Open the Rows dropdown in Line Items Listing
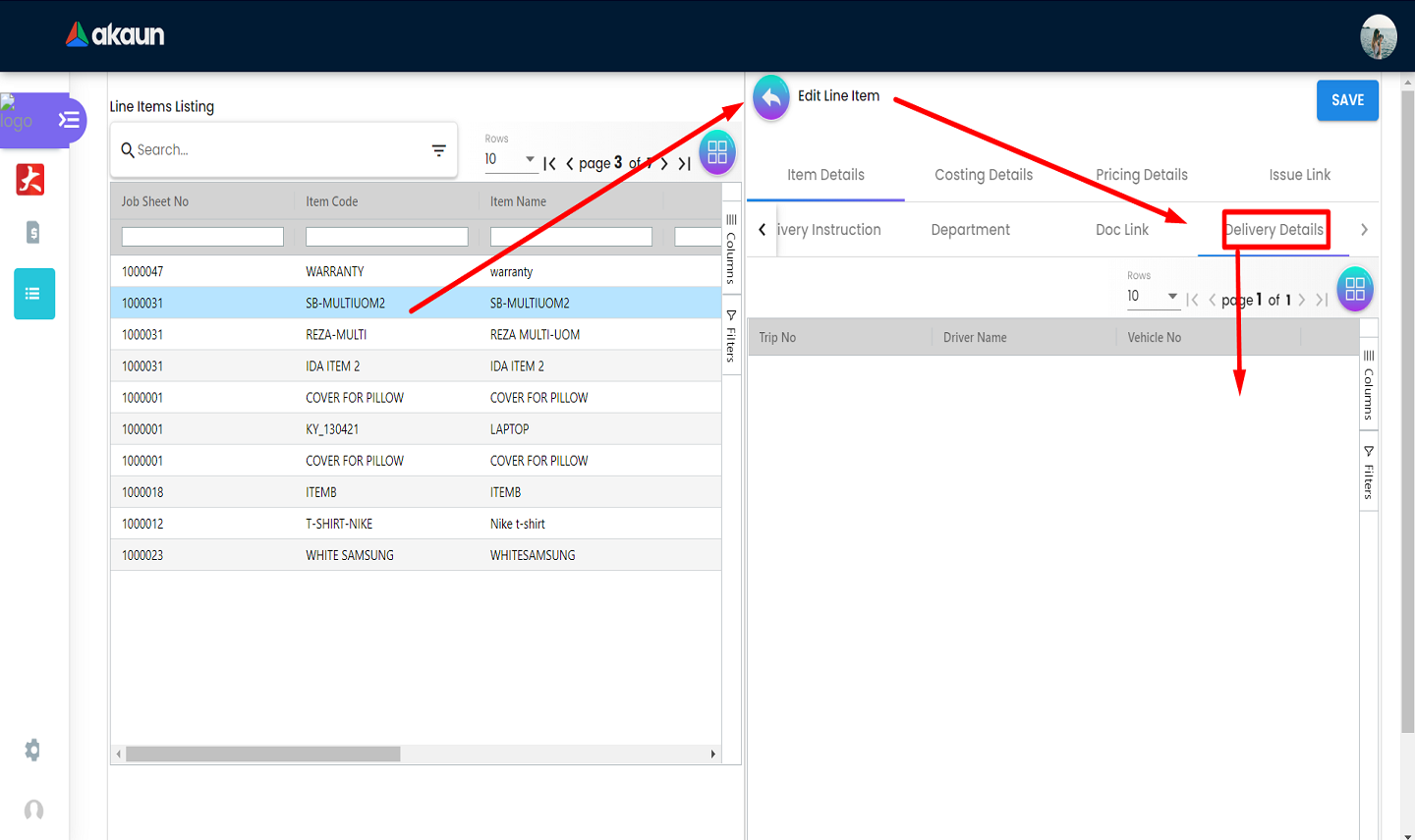Image resolution: width=1415 pixels, height=840 pixels. (510, 159)
